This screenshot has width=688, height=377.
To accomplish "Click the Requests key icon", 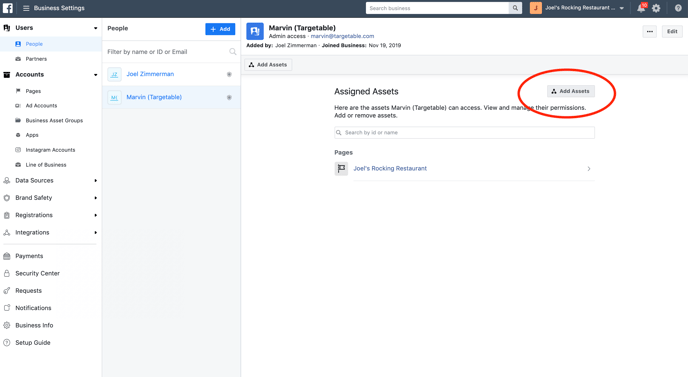I will pyautogui.click(x=7, y=291).
